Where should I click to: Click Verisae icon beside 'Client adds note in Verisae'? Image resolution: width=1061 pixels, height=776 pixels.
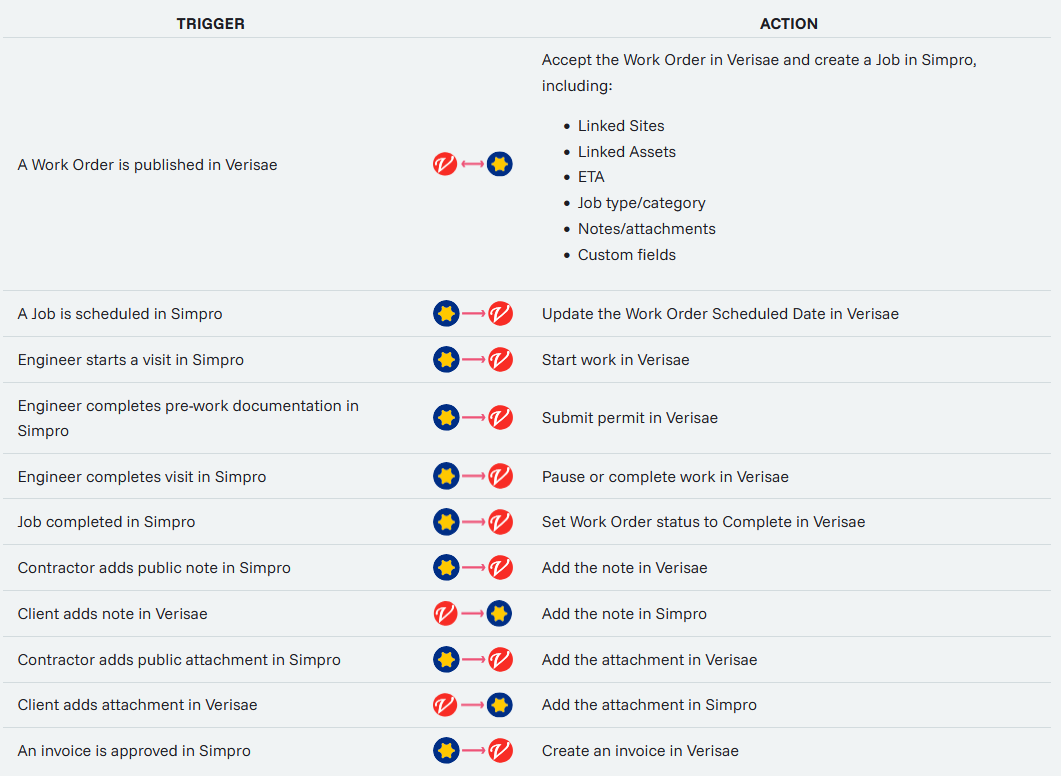pyautogui.click(x=446, y=614)
